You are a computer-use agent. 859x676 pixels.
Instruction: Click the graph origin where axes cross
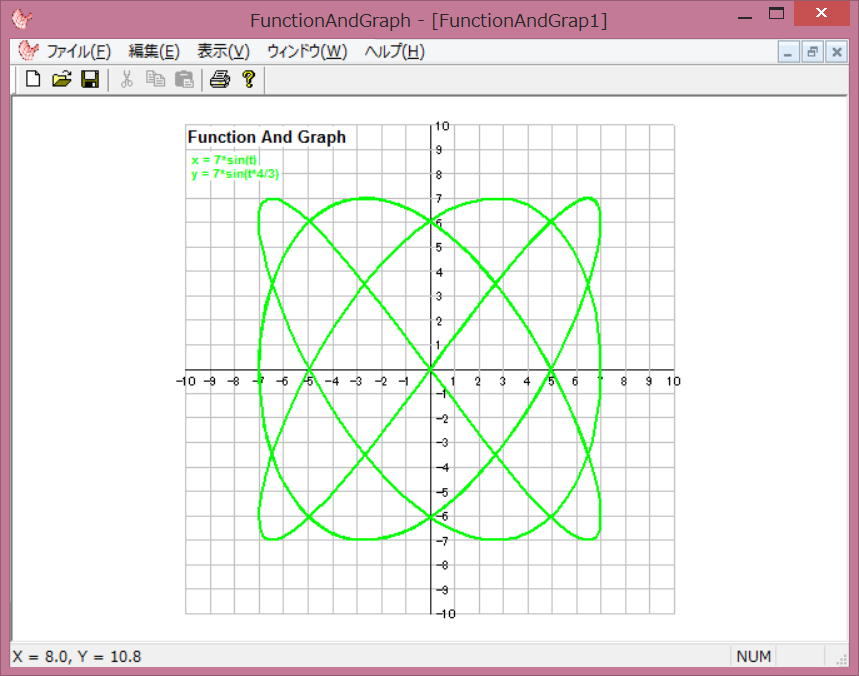click(x=431, y=370)
